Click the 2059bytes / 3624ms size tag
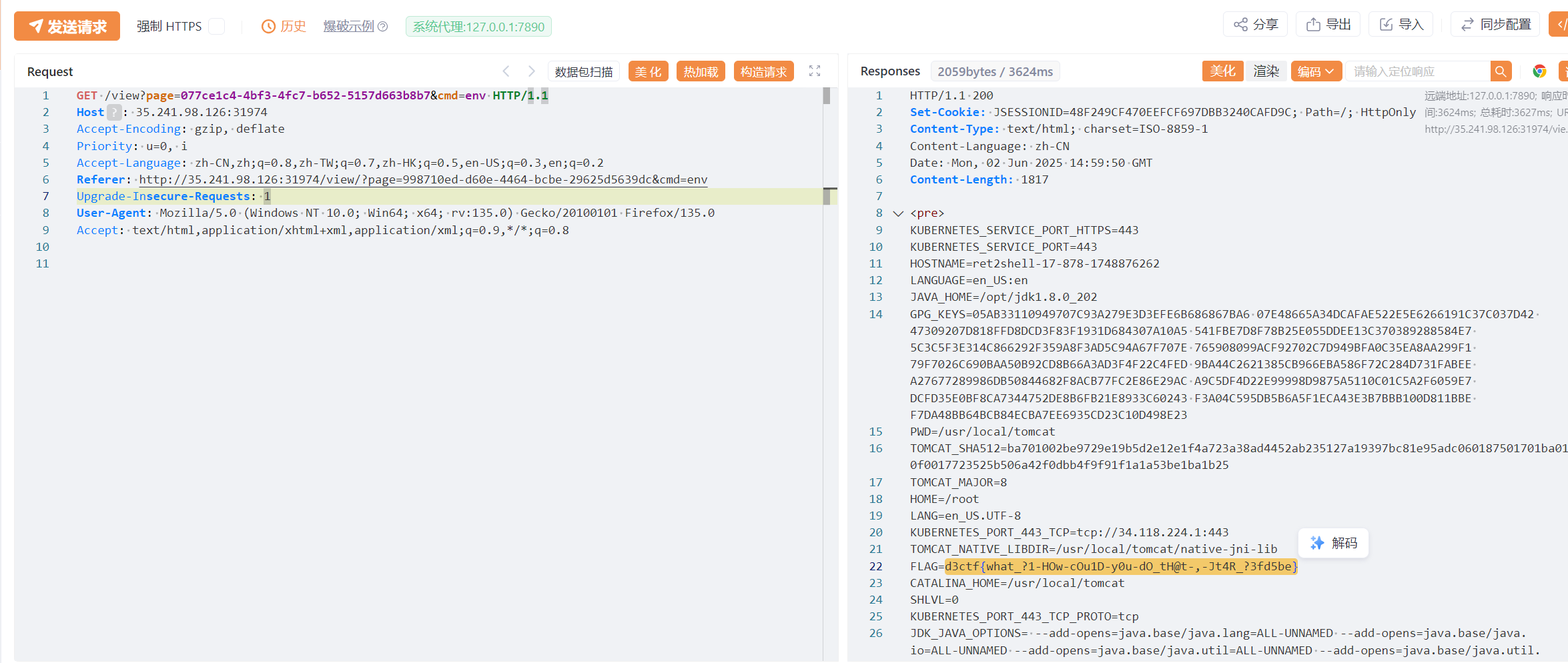This screenshot has height=663, width=1568. [995, 71]
